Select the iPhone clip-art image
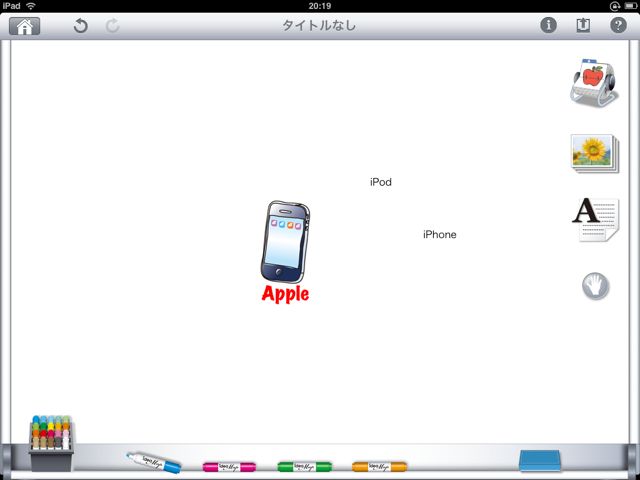The width and height of the screenshot is (640, 480). (285, 242)
